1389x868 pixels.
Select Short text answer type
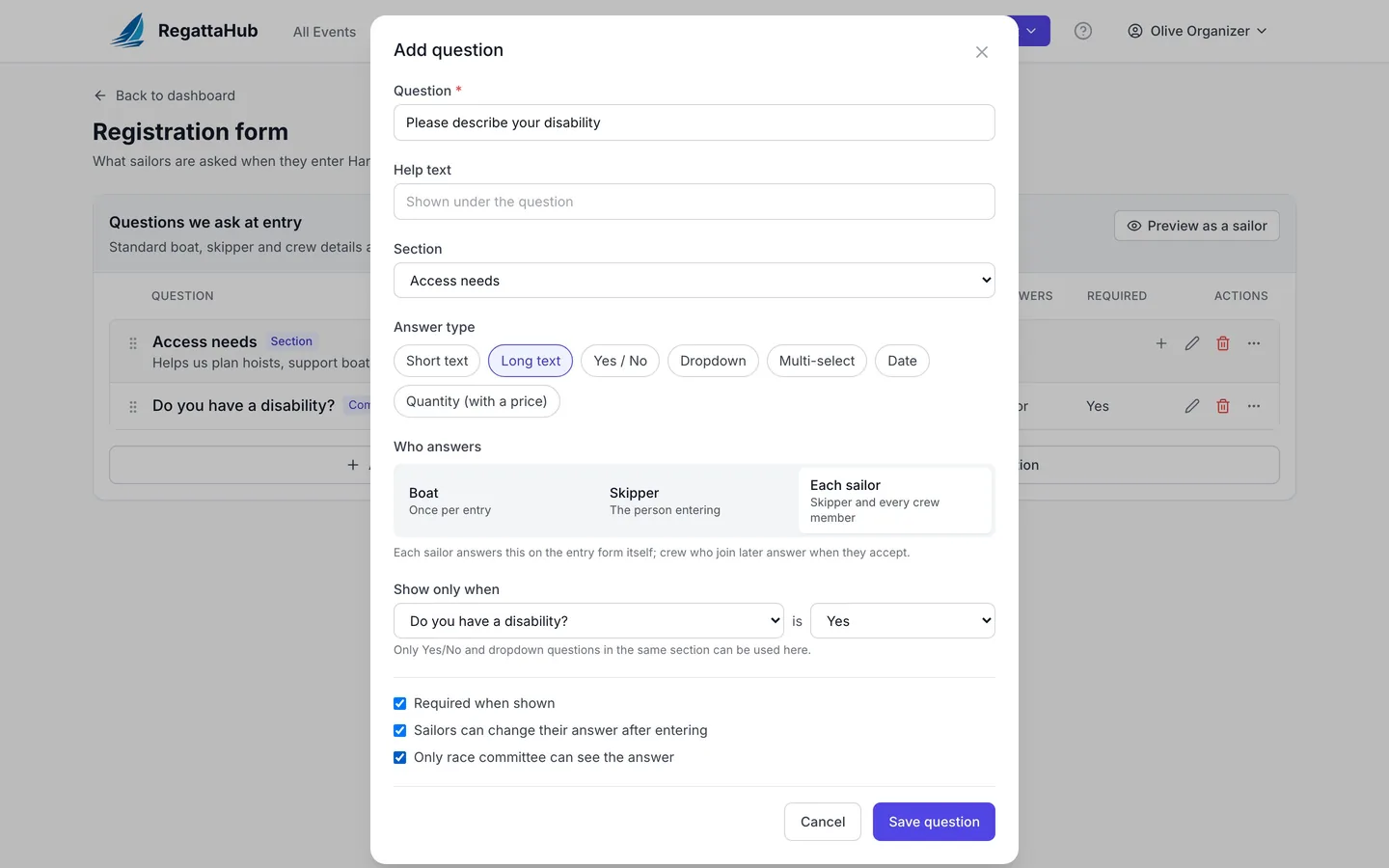coord(437,361)
